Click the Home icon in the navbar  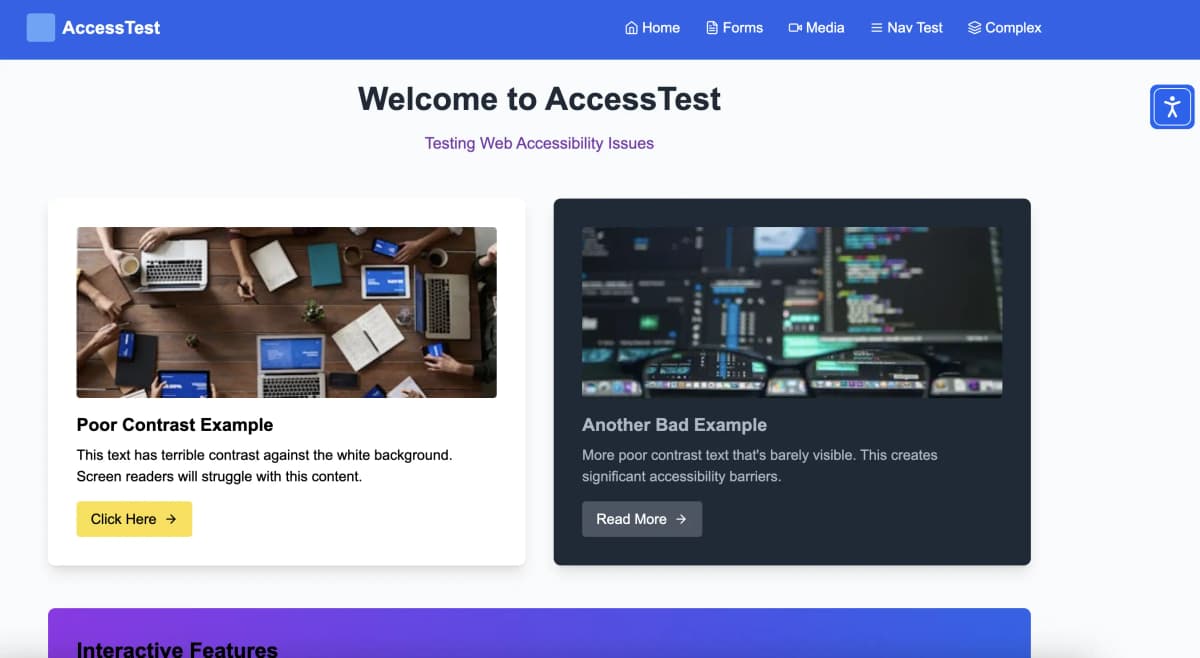[630, 28]
